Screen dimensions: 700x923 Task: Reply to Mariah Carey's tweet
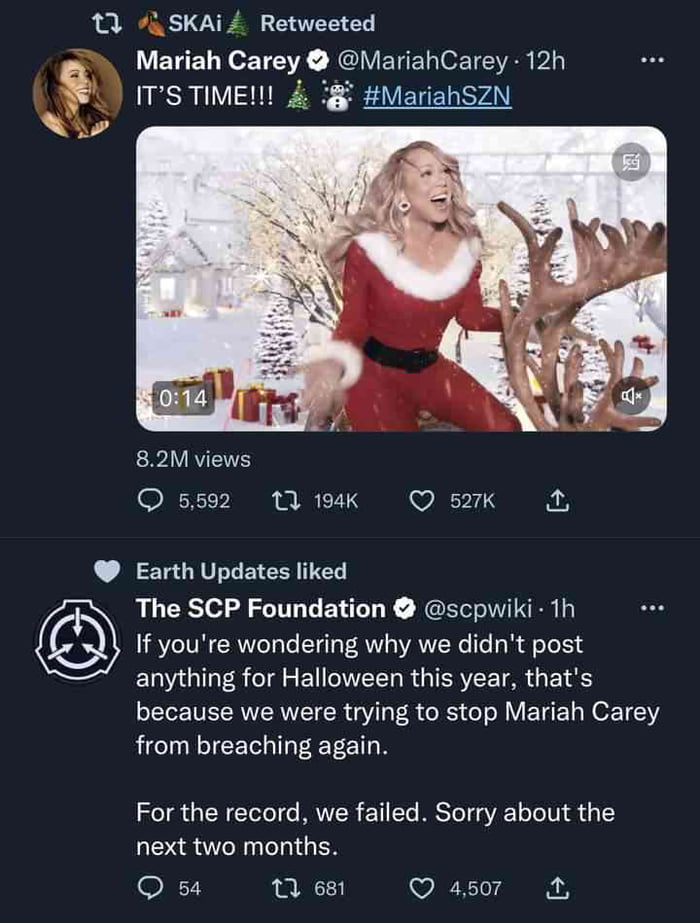click(x=150, y=497)
